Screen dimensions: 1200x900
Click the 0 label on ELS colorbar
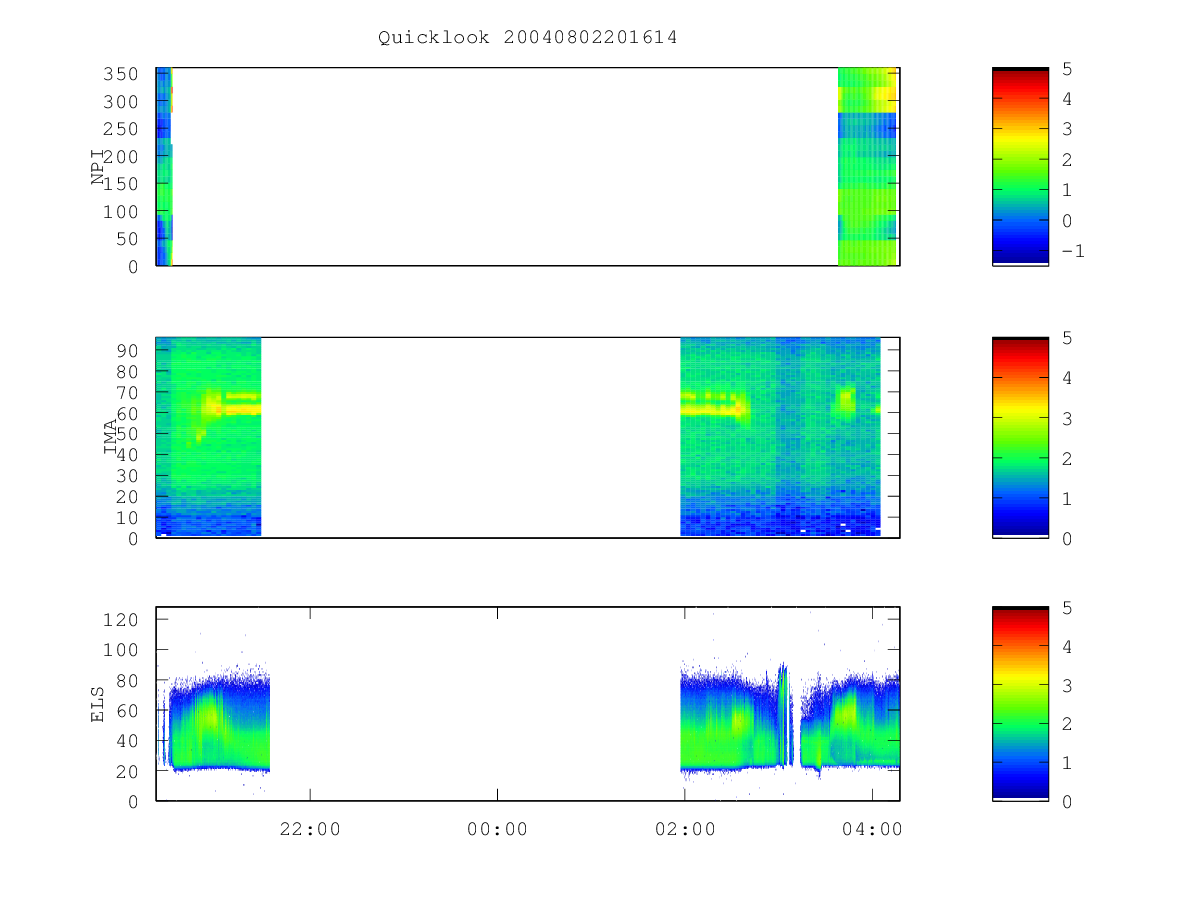(x=1066, y=802)
